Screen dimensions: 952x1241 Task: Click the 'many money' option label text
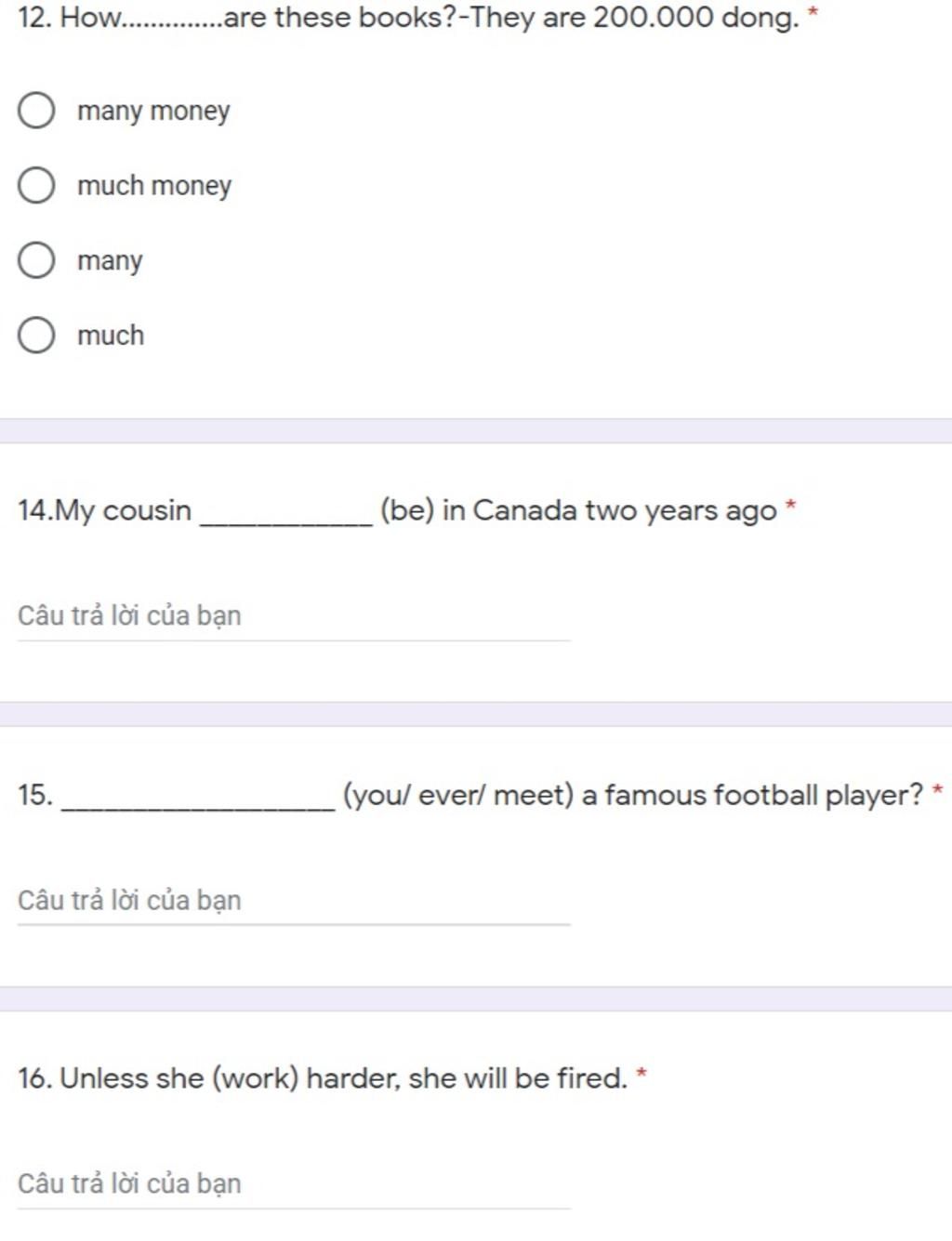(153, 112)
